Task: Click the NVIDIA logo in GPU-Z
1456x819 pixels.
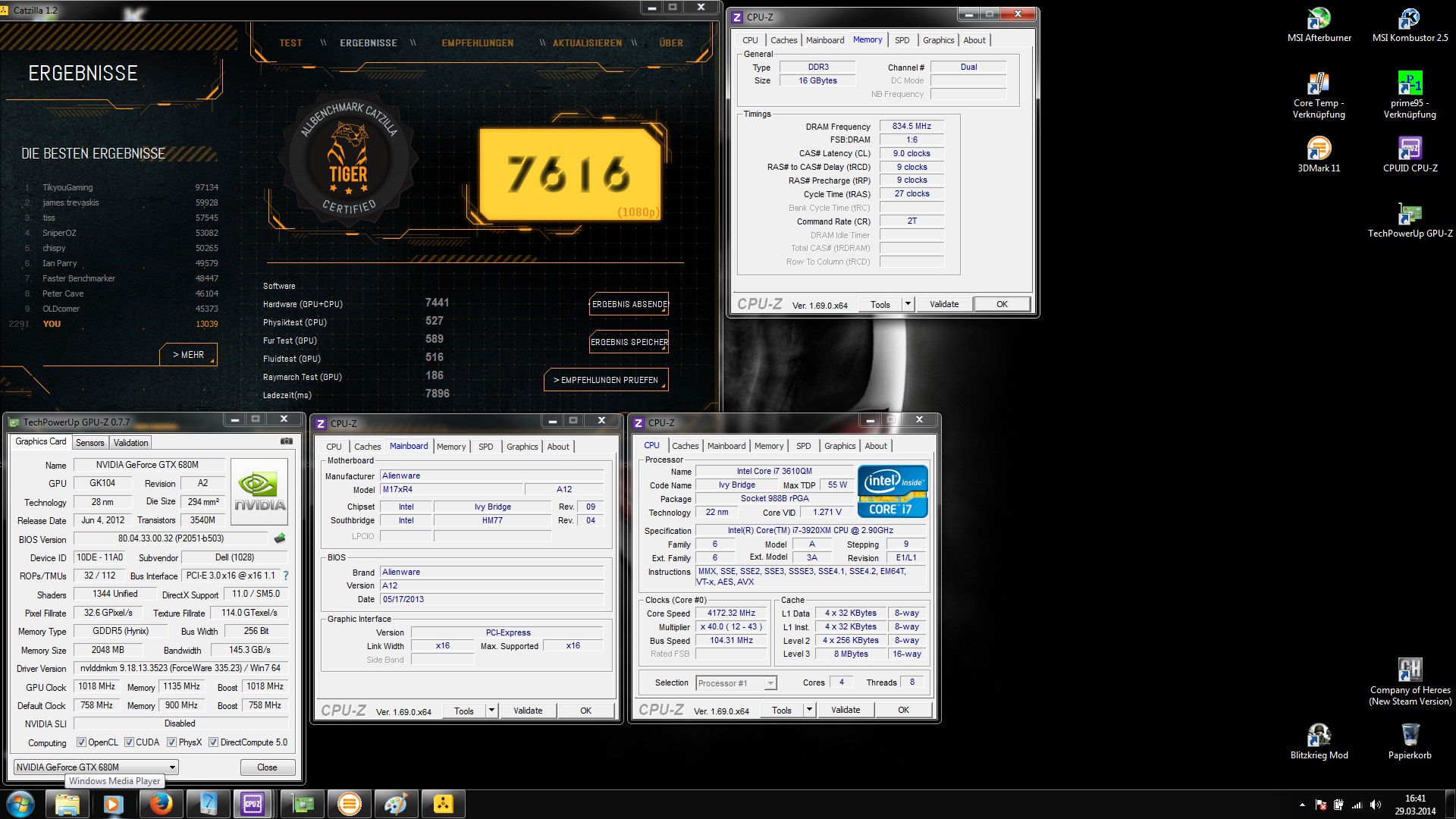Action: tap(259, 491)
